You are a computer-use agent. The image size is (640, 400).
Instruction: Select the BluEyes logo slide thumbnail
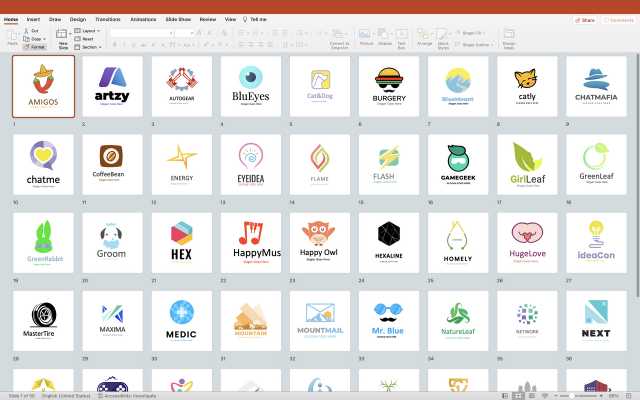pyautogui.click(x=250, y=85)
